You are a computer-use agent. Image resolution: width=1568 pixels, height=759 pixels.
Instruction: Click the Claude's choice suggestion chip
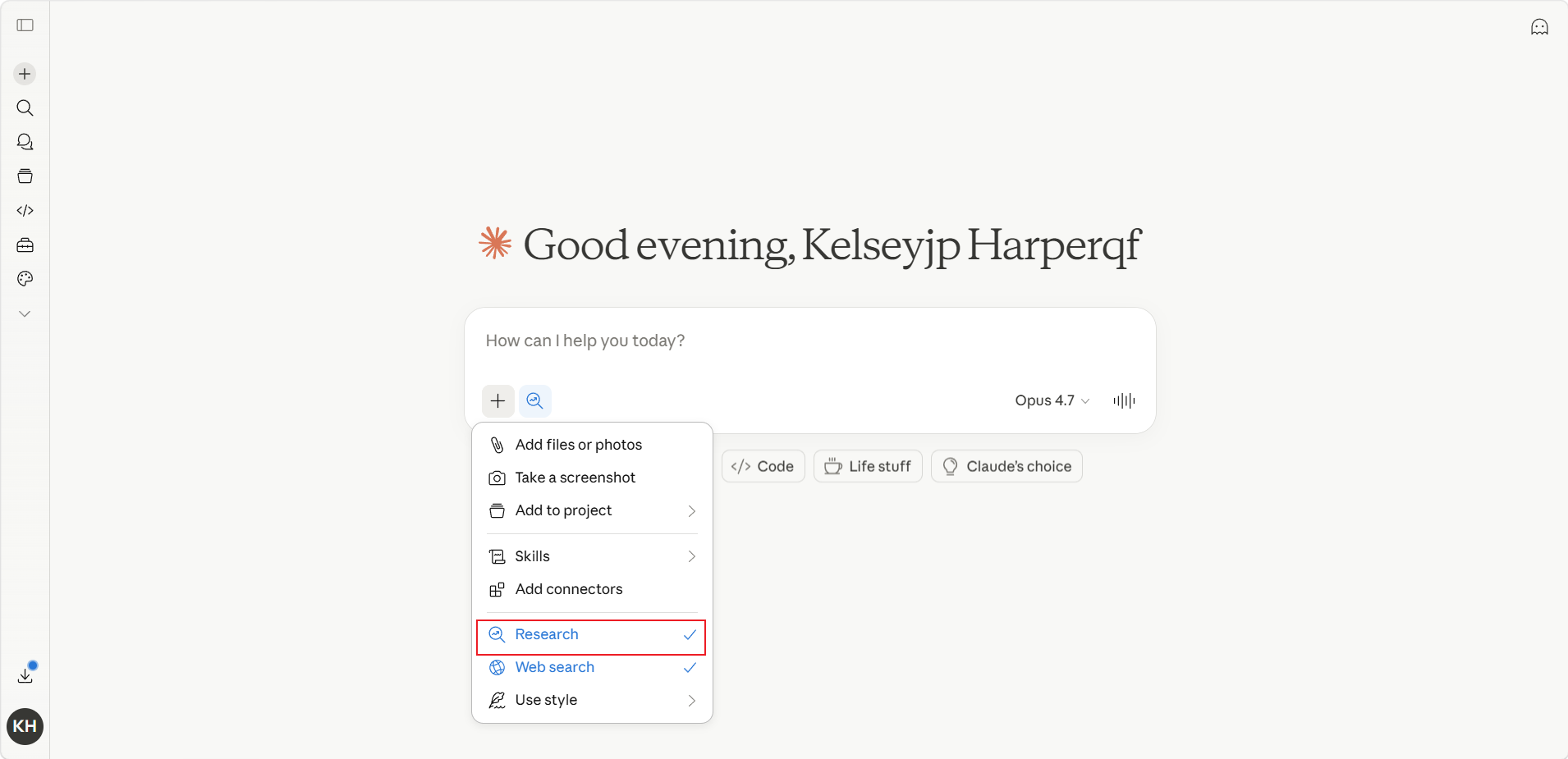tap(1006, 466)
